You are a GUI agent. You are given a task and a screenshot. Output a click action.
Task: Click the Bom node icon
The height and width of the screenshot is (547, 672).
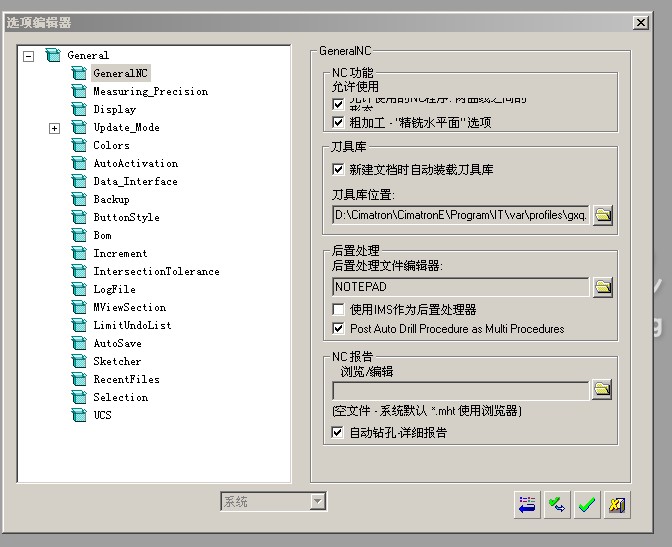(x=79, y=235)
